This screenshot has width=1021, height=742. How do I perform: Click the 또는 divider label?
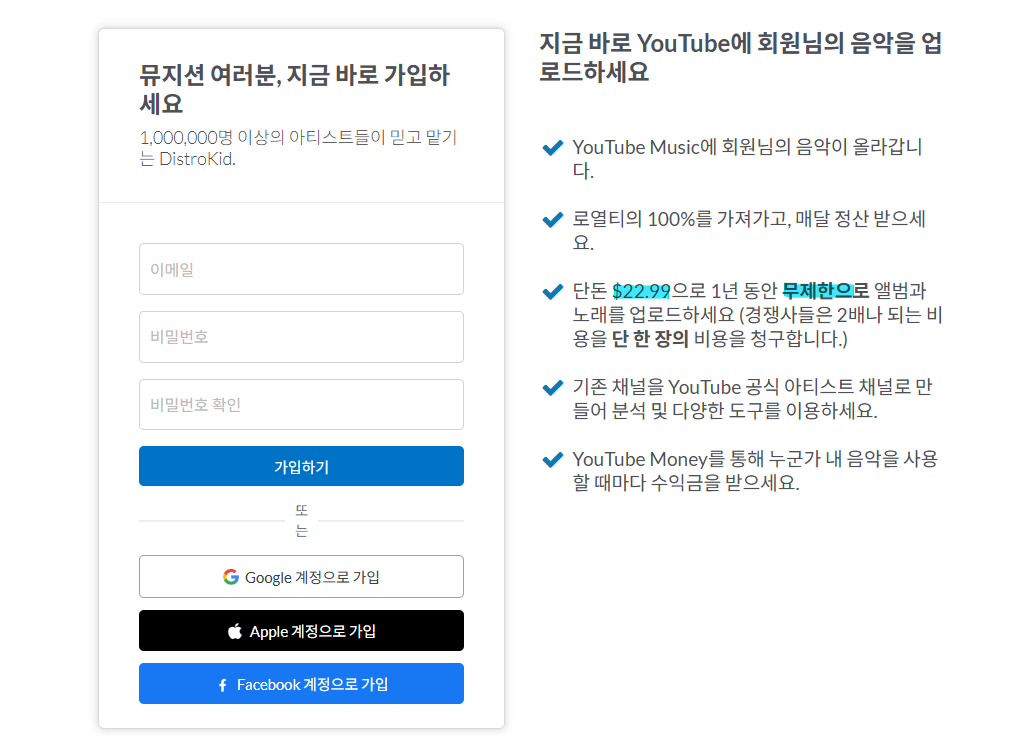click(301, 521)
